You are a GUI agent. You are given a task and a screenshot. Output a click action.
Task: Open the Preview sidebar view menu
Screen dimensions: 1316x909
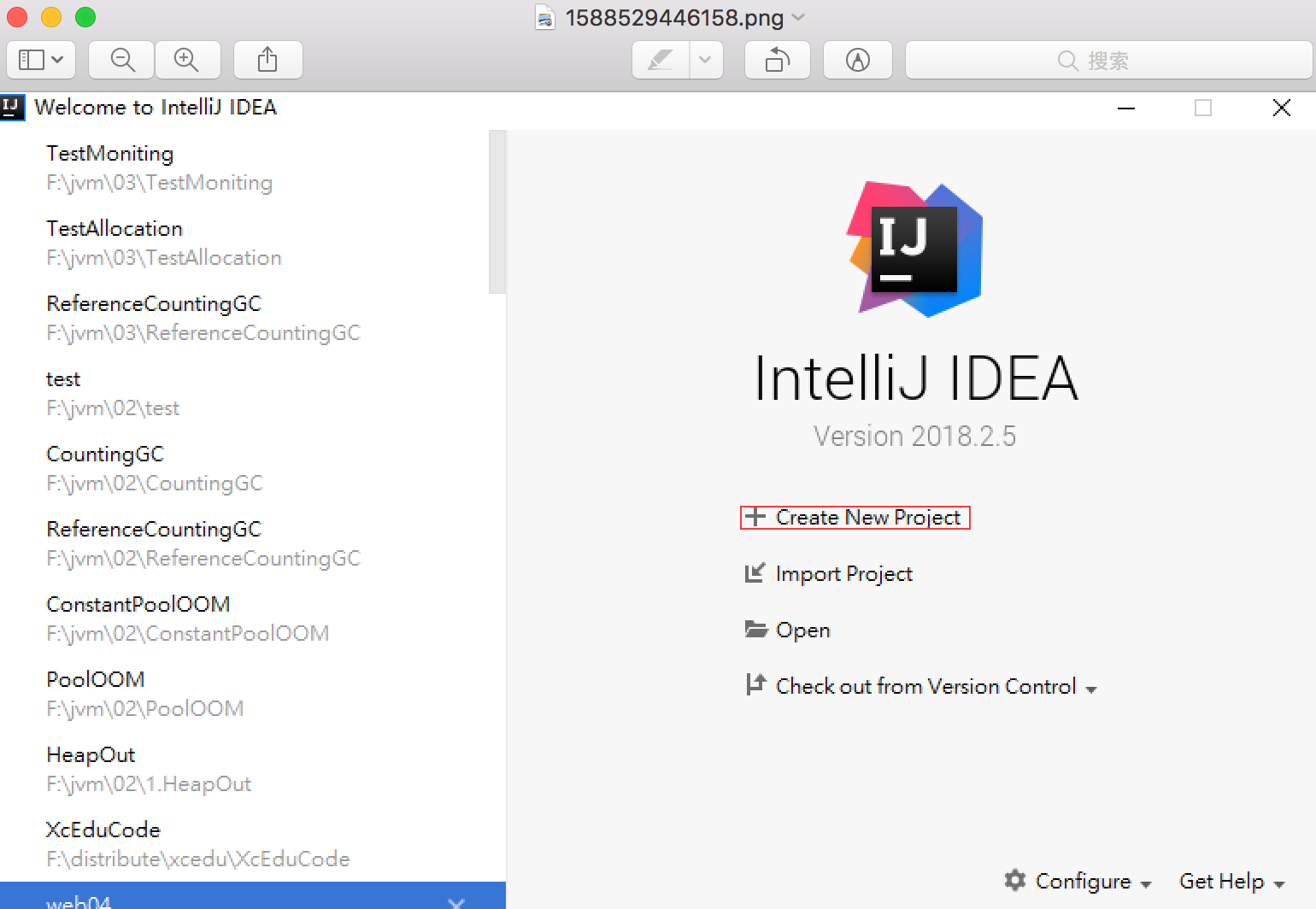pos(41,60)
